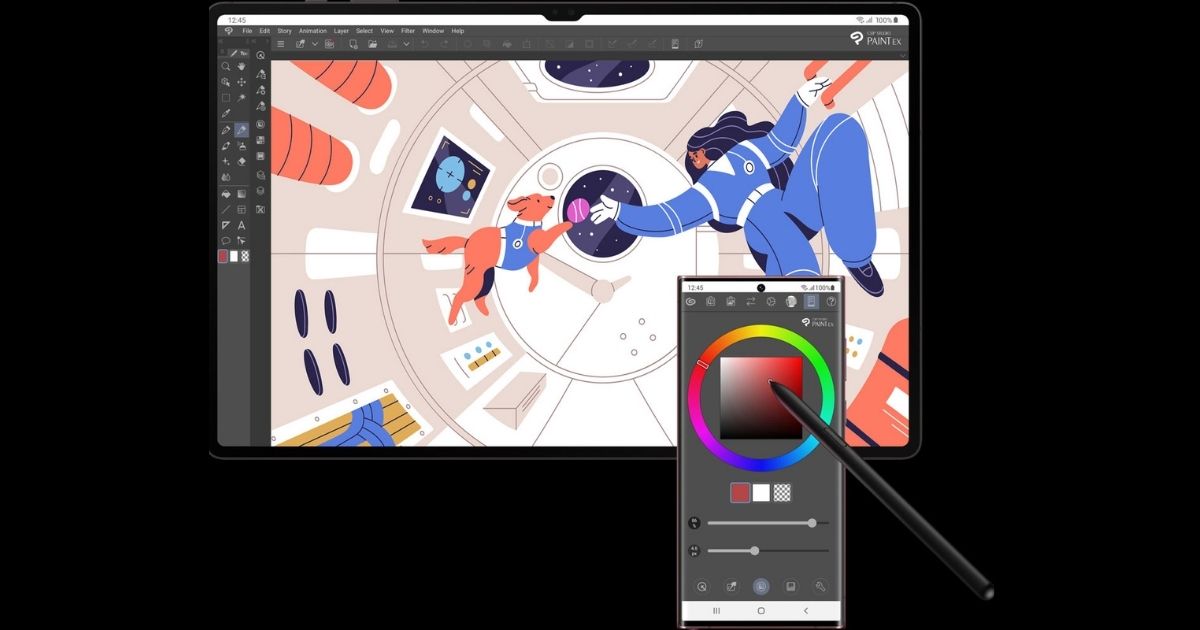Select transparent color swatch on phone
The image size is (1200, 630).
pos(783,492)
